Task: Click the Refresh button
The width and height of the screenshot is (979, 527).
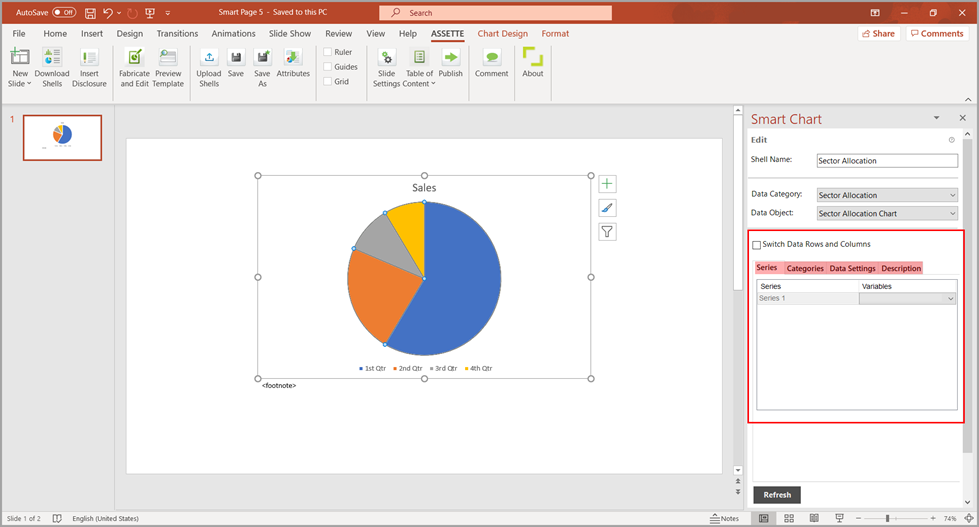Action: (x=777, y=495)
